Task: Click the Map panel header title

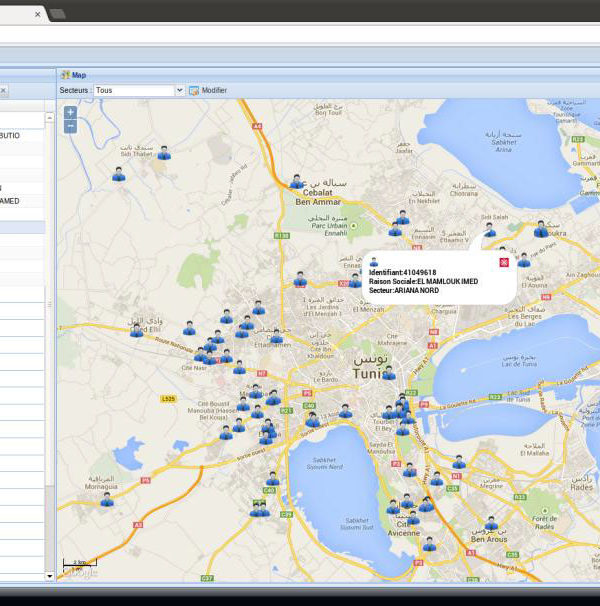Action: pyautogui.click(x=79, y=74)
